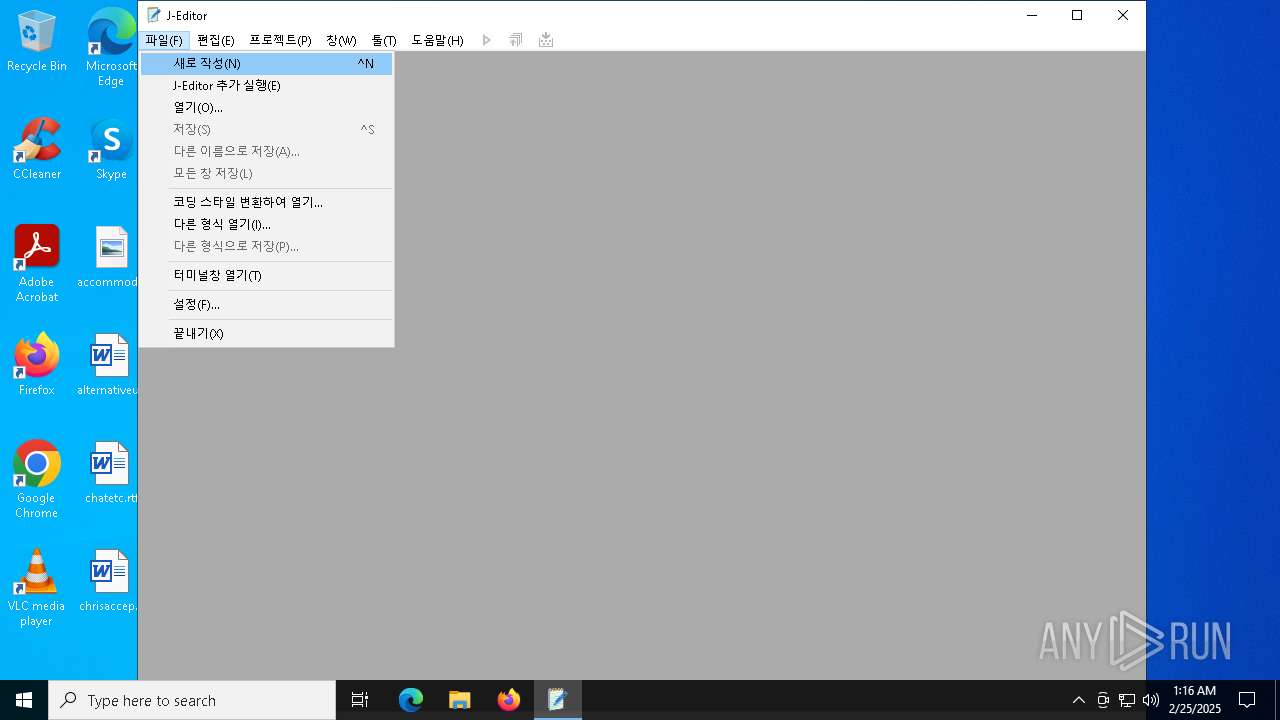Choose J-Editor 추가 실행(E) menu item

coord(266,85)
